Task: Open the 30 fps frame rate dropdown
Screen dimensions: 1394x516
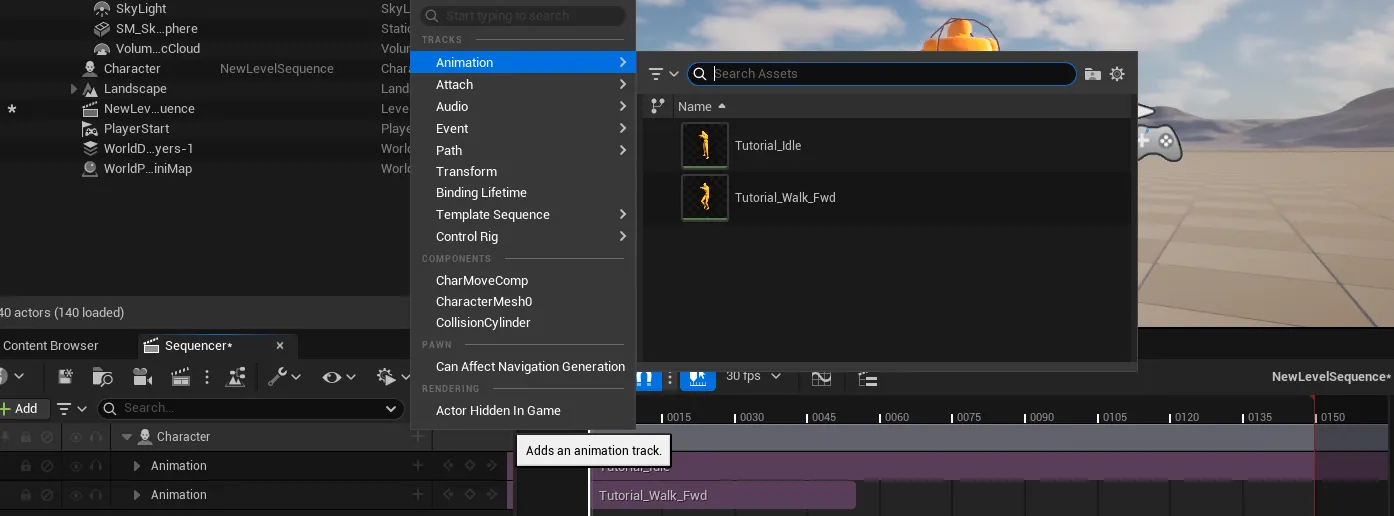Action: [752, 376]
